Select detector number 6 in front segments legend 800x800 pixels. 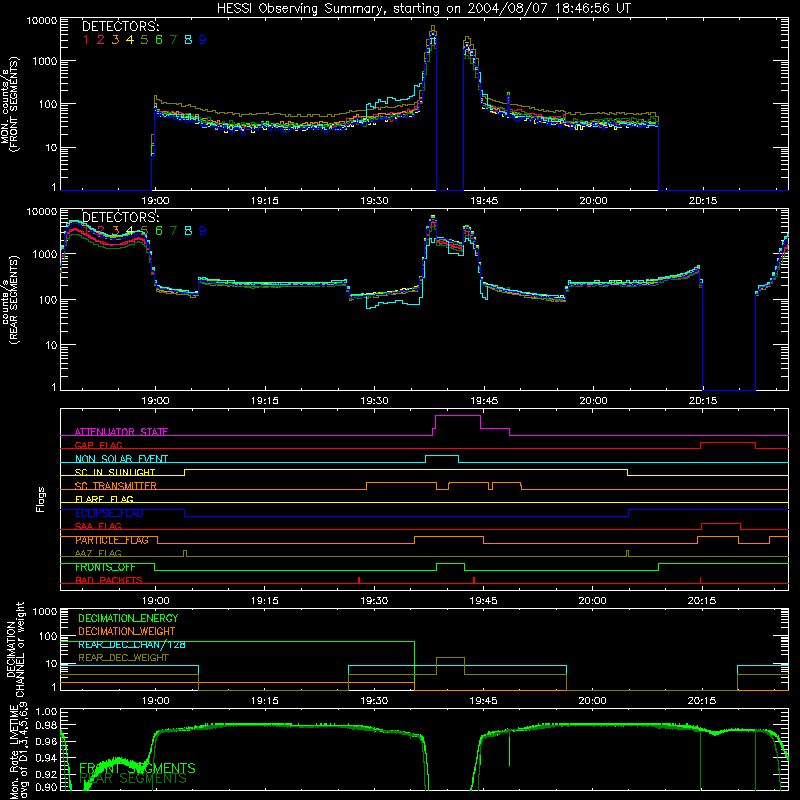pyautogui.click(x=159, y=40)
